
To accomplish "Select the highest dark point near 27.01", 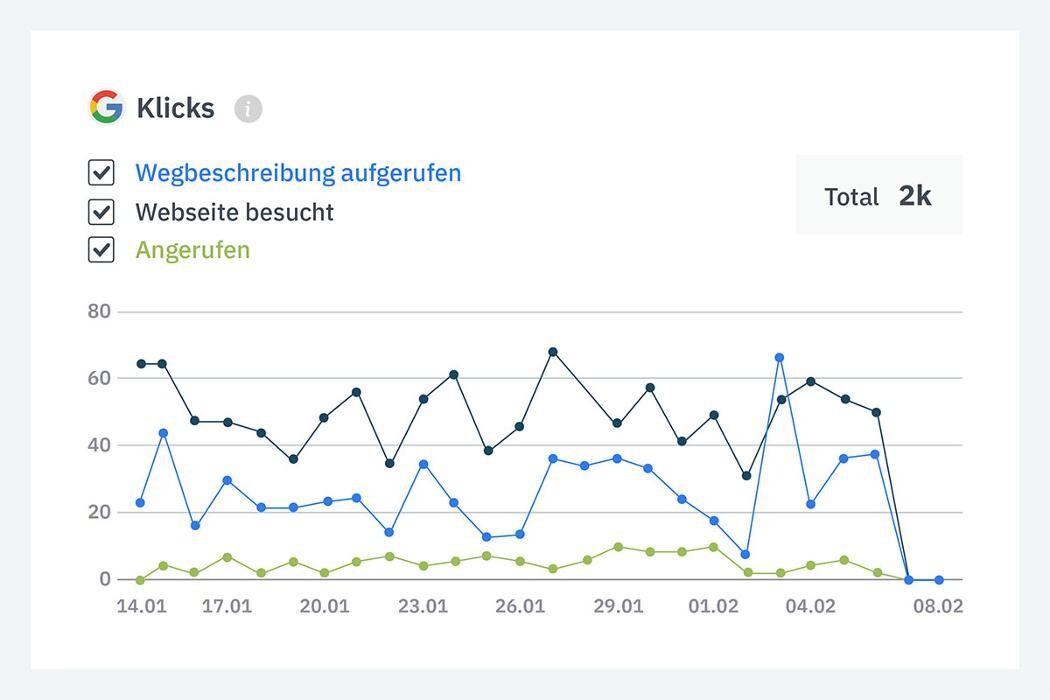I will click(552, 352).
